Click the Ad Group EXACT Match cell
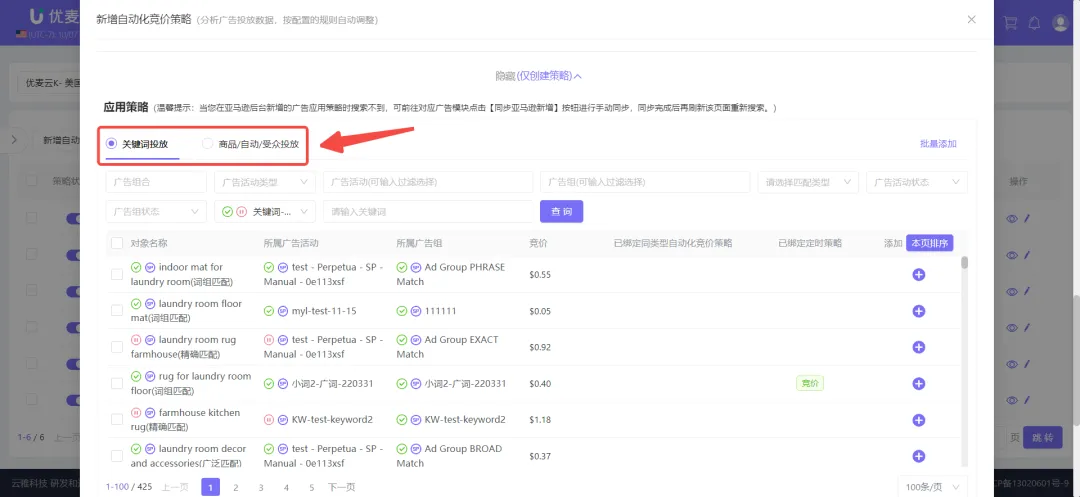The width and height of the screenshot is (1080, 497). pos(447,347)
